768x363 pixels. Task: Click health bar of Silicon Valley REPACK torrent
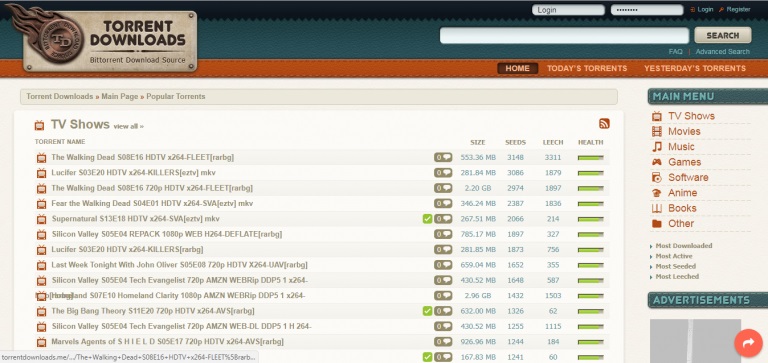pos(591,235)
